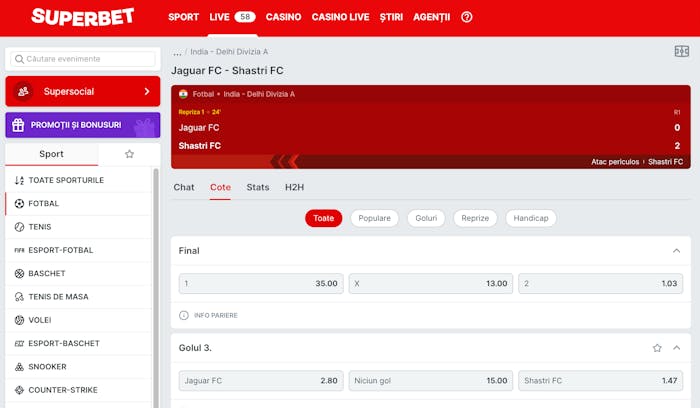
Task: Select the Handicap filter pill
Action: coord(531,218)
